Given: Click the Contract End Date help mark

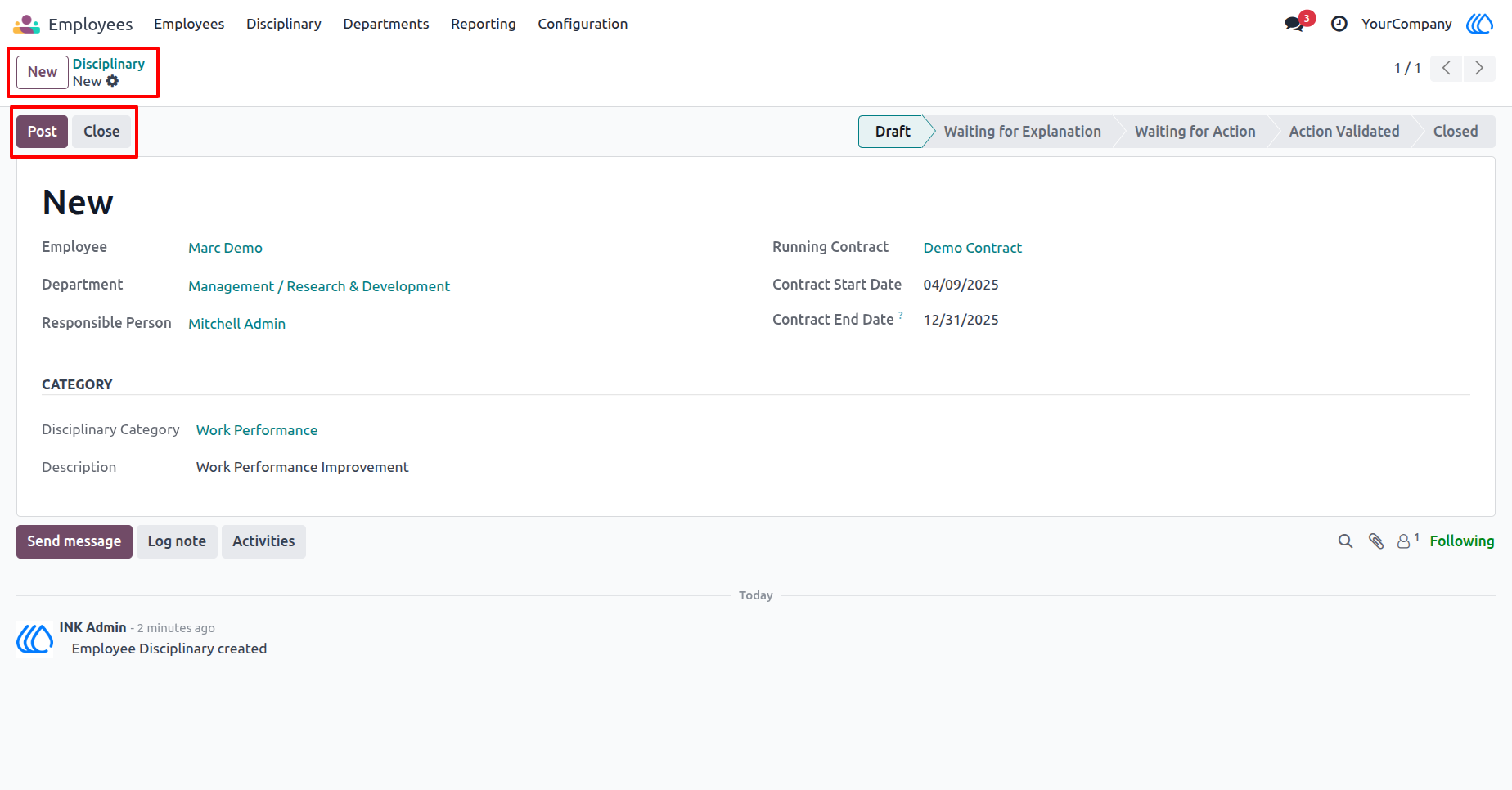Looking at the screenshot, I should (901, 315).
